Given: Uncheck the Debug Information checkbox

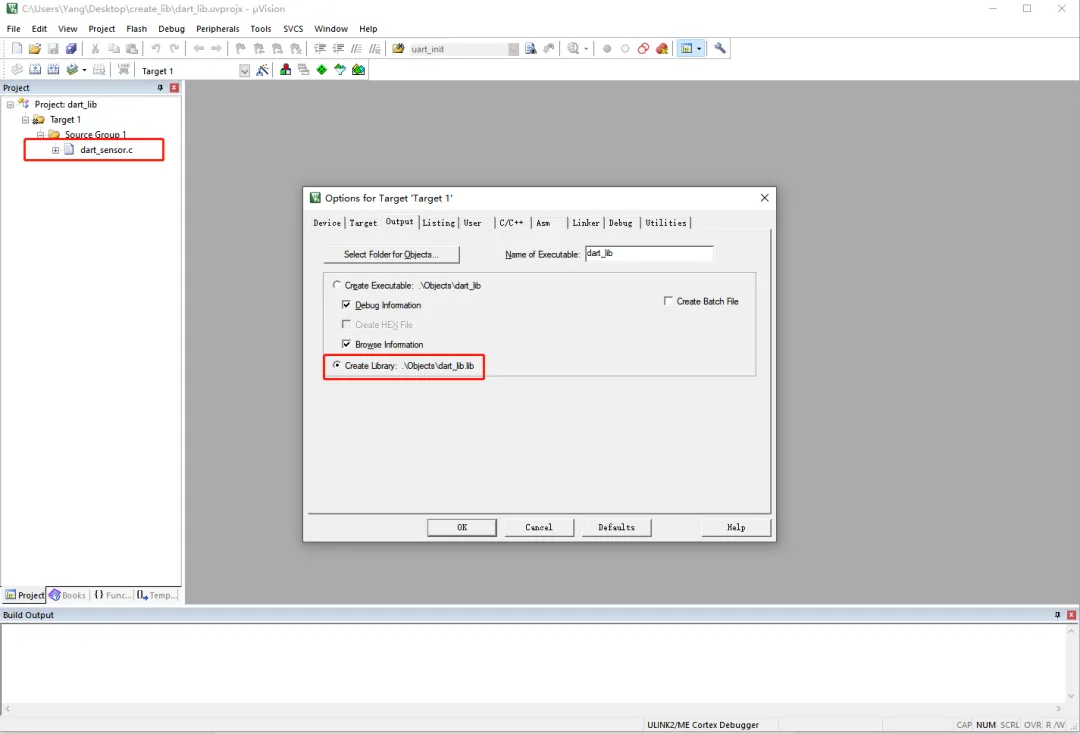Looking at the screenshot, I should pos(346,304).
